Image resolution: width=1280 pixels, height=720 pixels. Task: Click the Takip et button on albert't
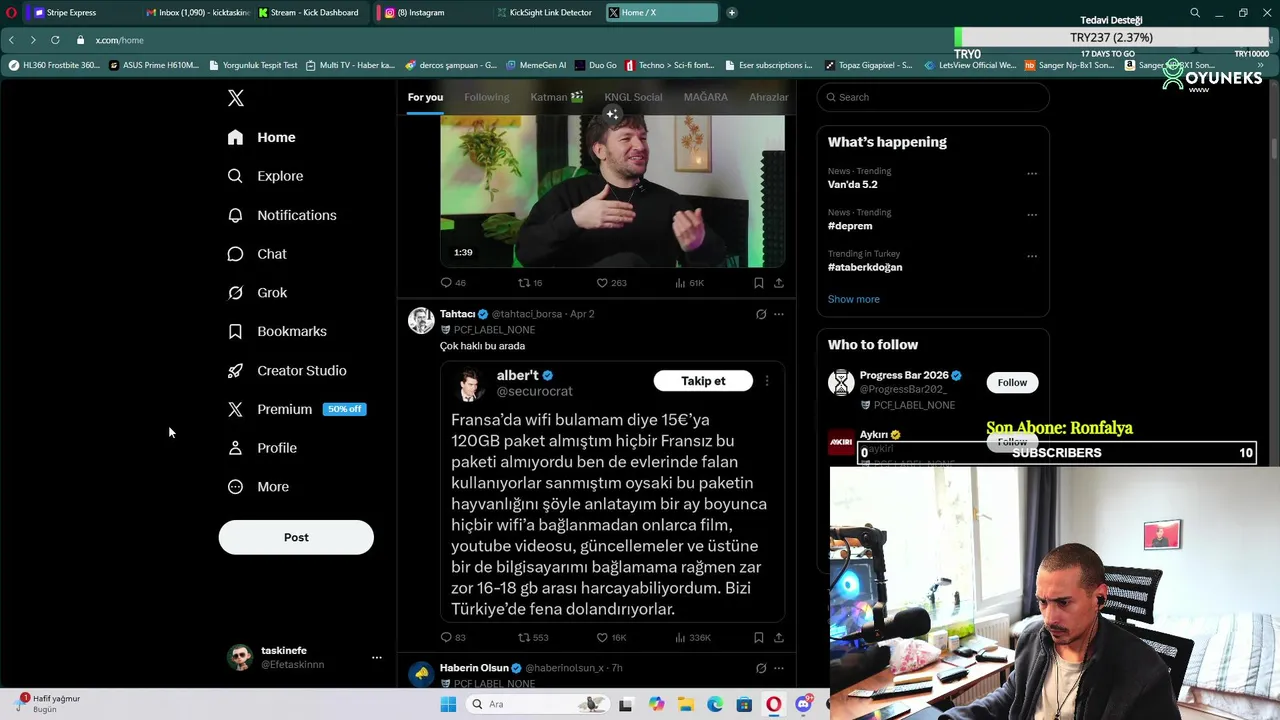(703, 381)
